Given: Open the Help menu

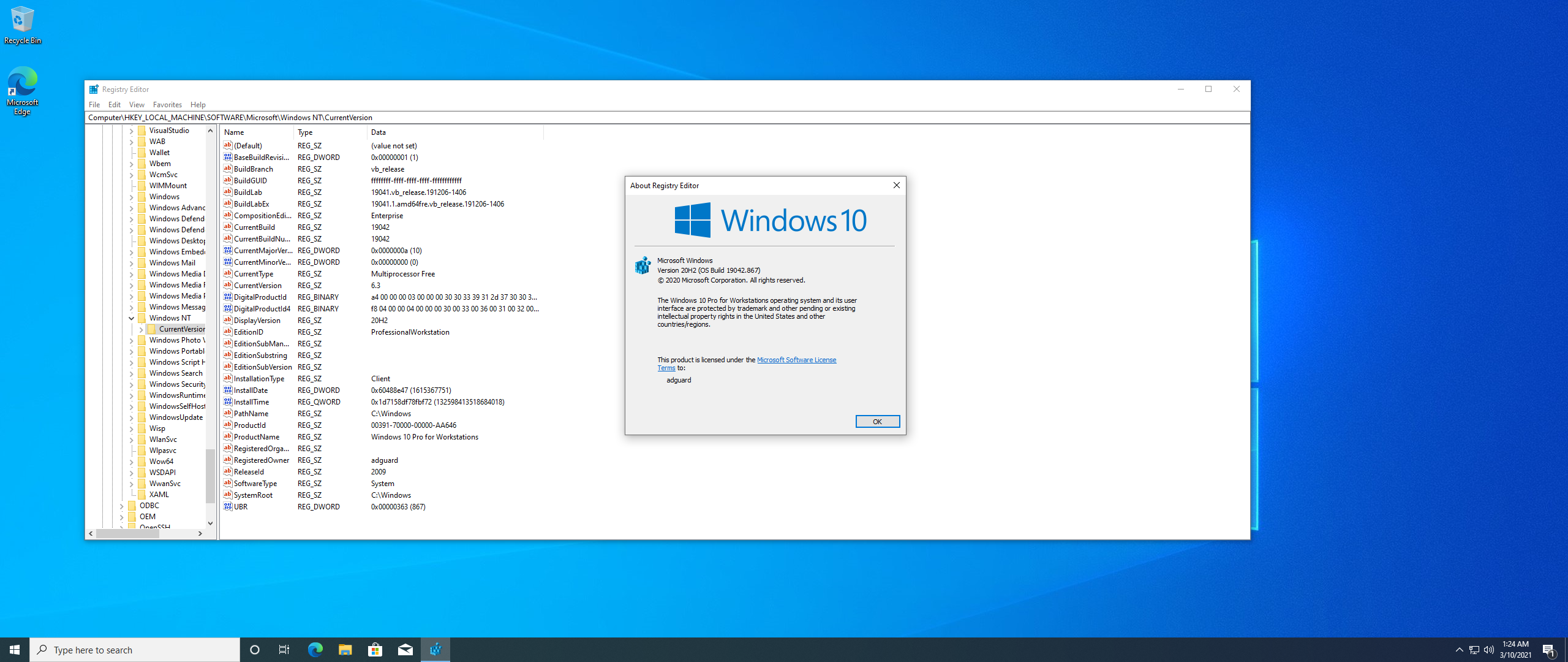Looking at the screenshot, I should (198, 105).
